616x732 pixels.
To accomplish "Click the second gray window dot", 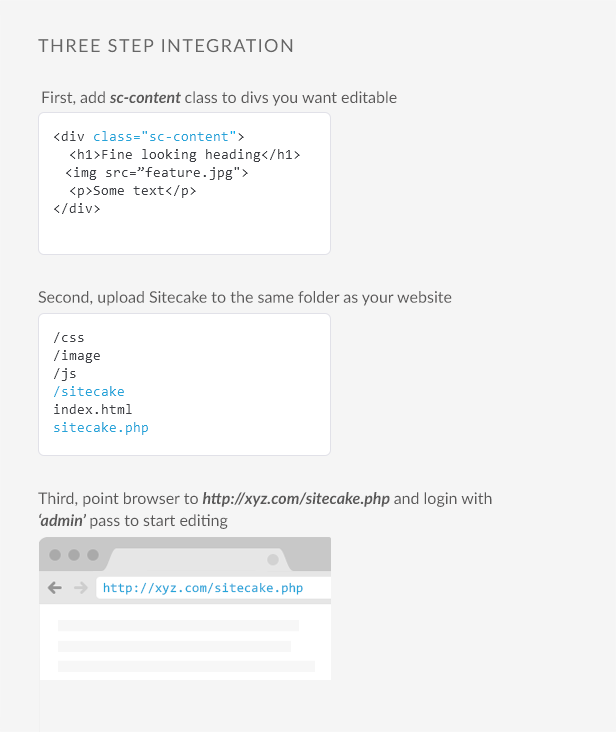I will pos(74,555).
